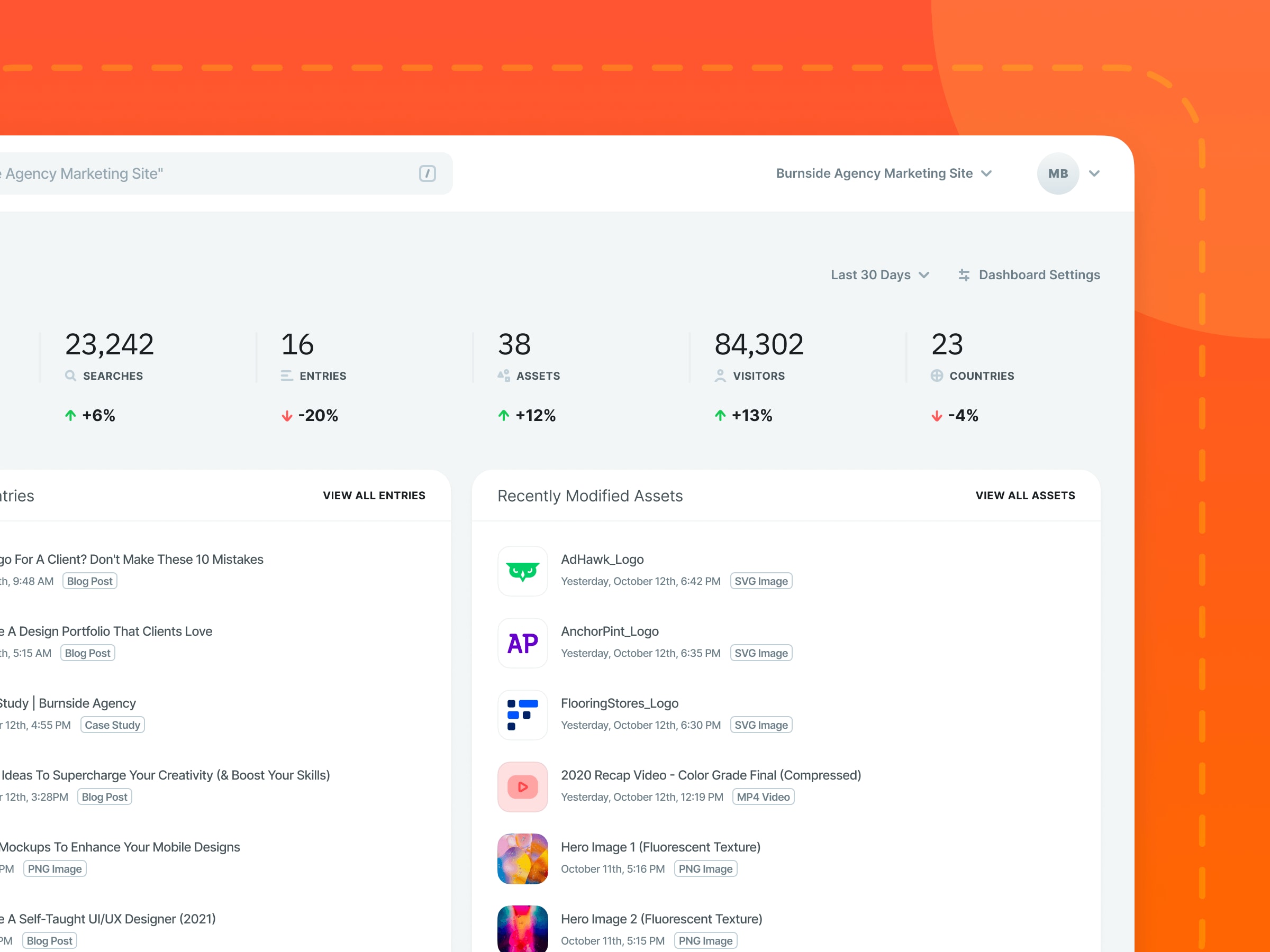Click the Countries globe icon

pos(937,376)
